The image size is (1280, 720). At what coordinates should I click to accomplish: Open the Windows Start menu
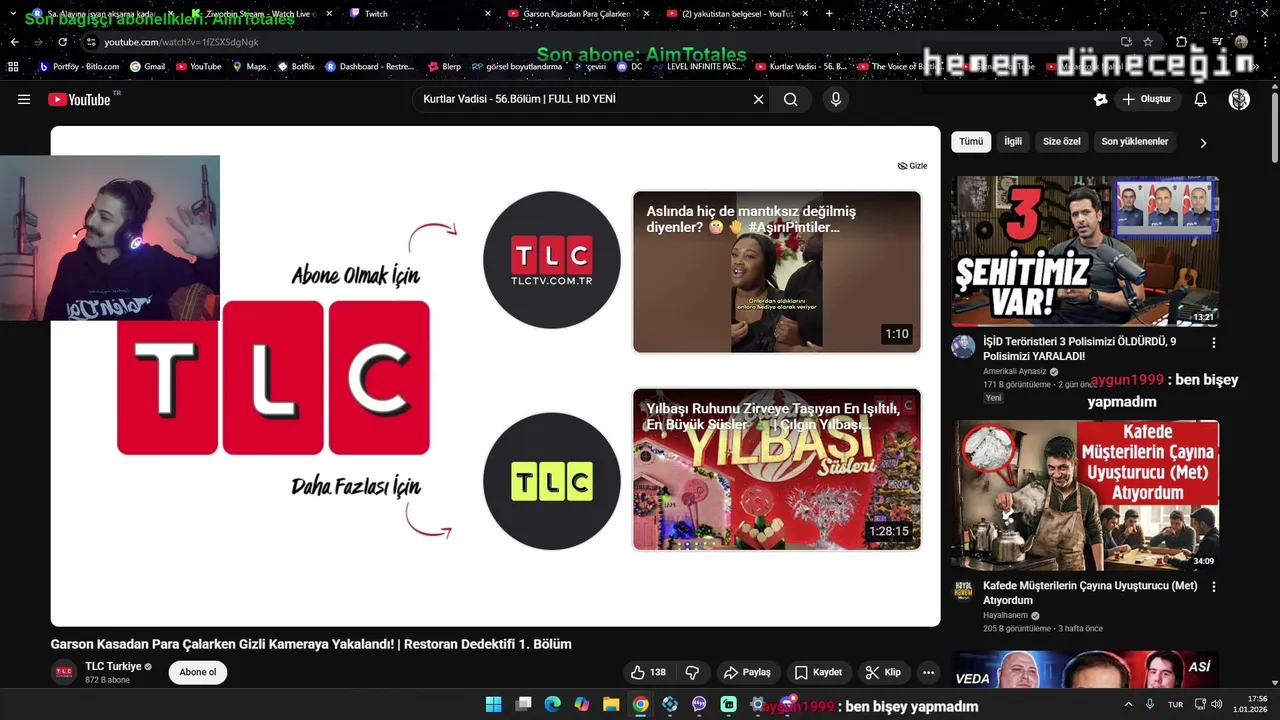point(494,704)
